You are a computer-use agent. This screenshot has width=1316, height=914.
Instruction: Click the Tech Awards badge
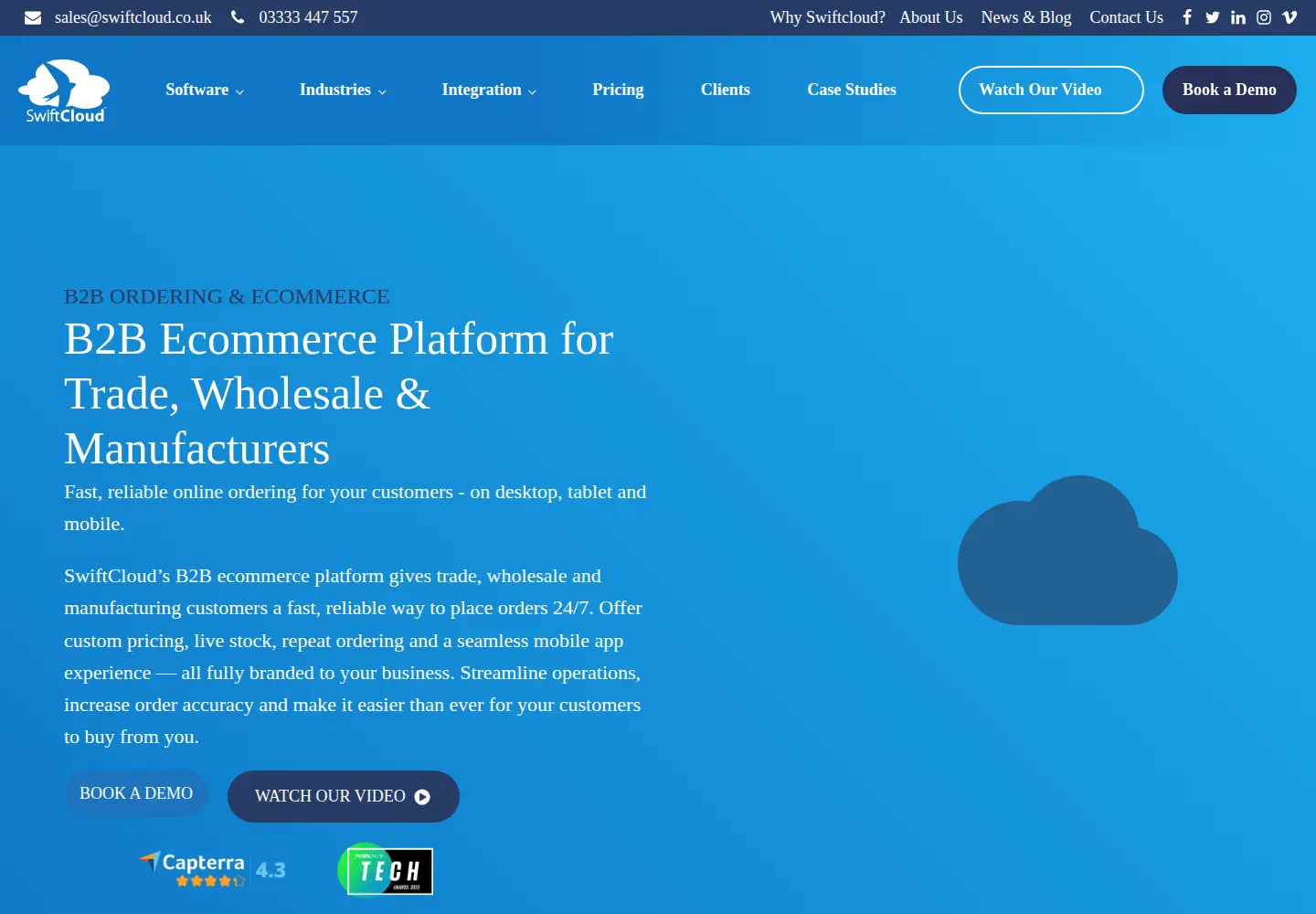point(386,869)
